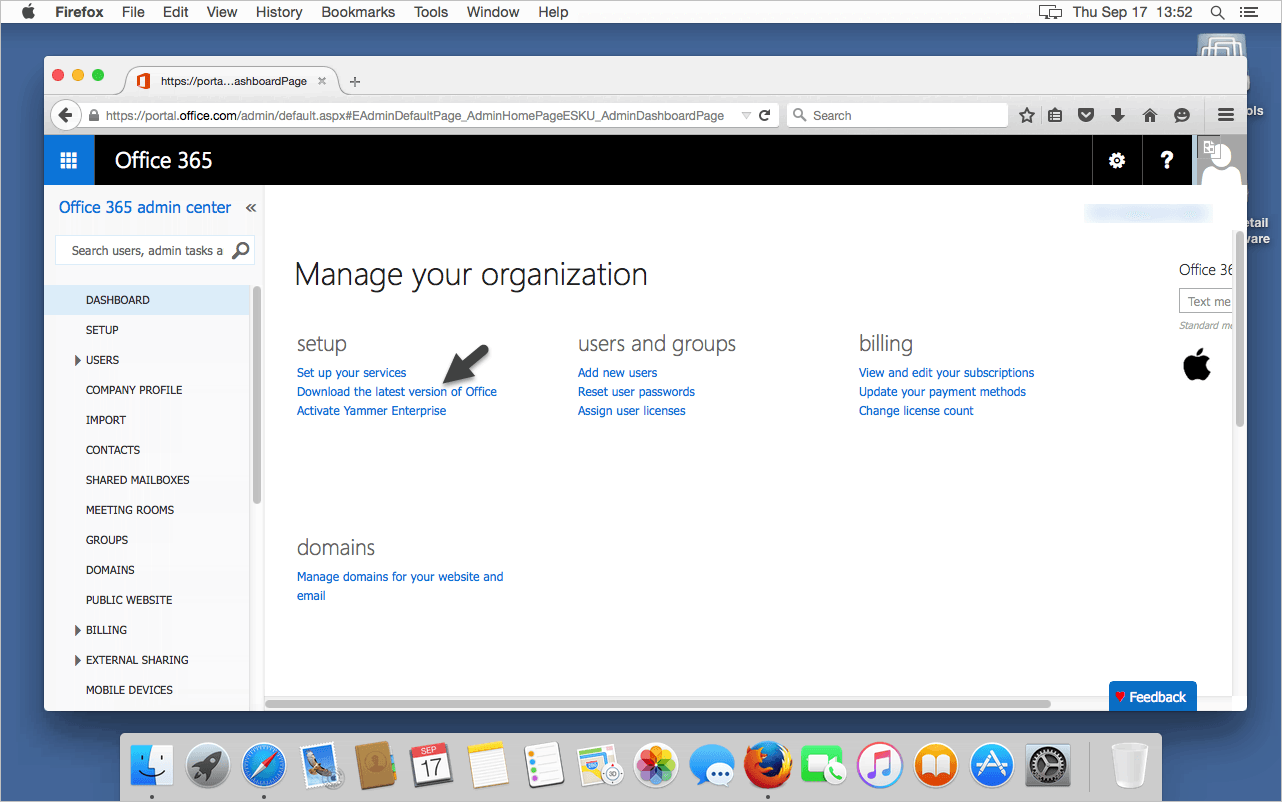Open MEETING ROOMS in the navigation
The image size is (1282, 802).
tap(130, 510)
